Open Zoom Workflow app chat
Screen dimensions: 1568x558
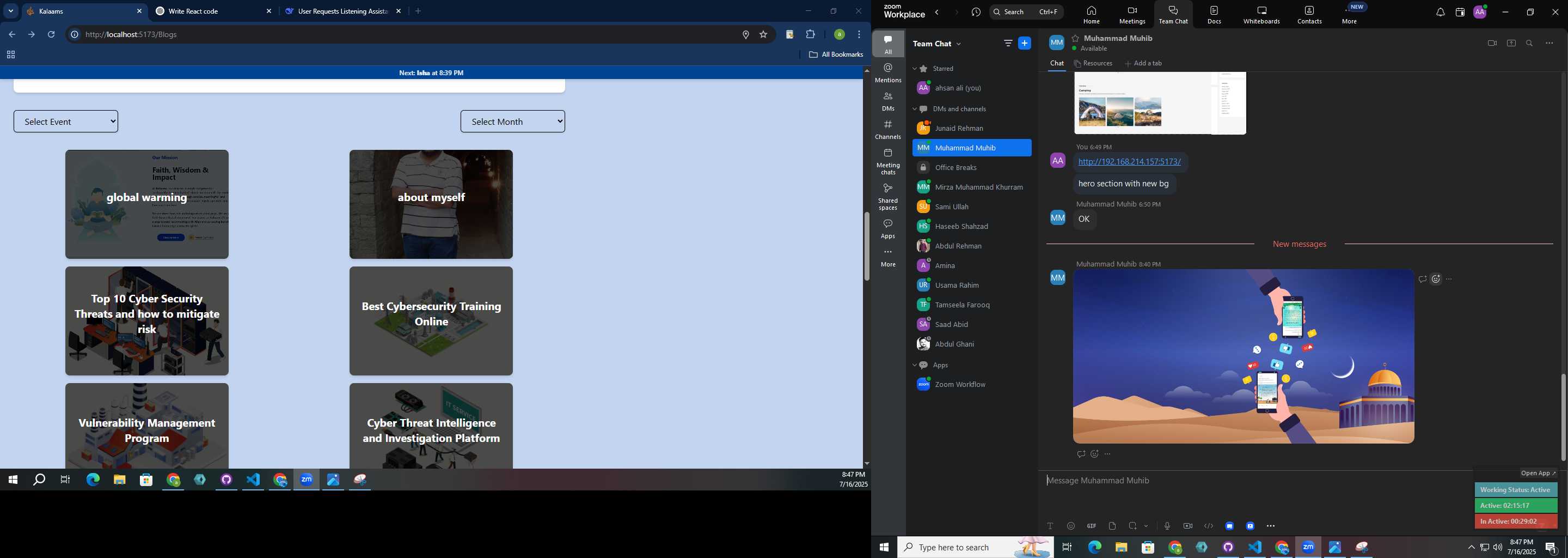(x=971, y=384)
